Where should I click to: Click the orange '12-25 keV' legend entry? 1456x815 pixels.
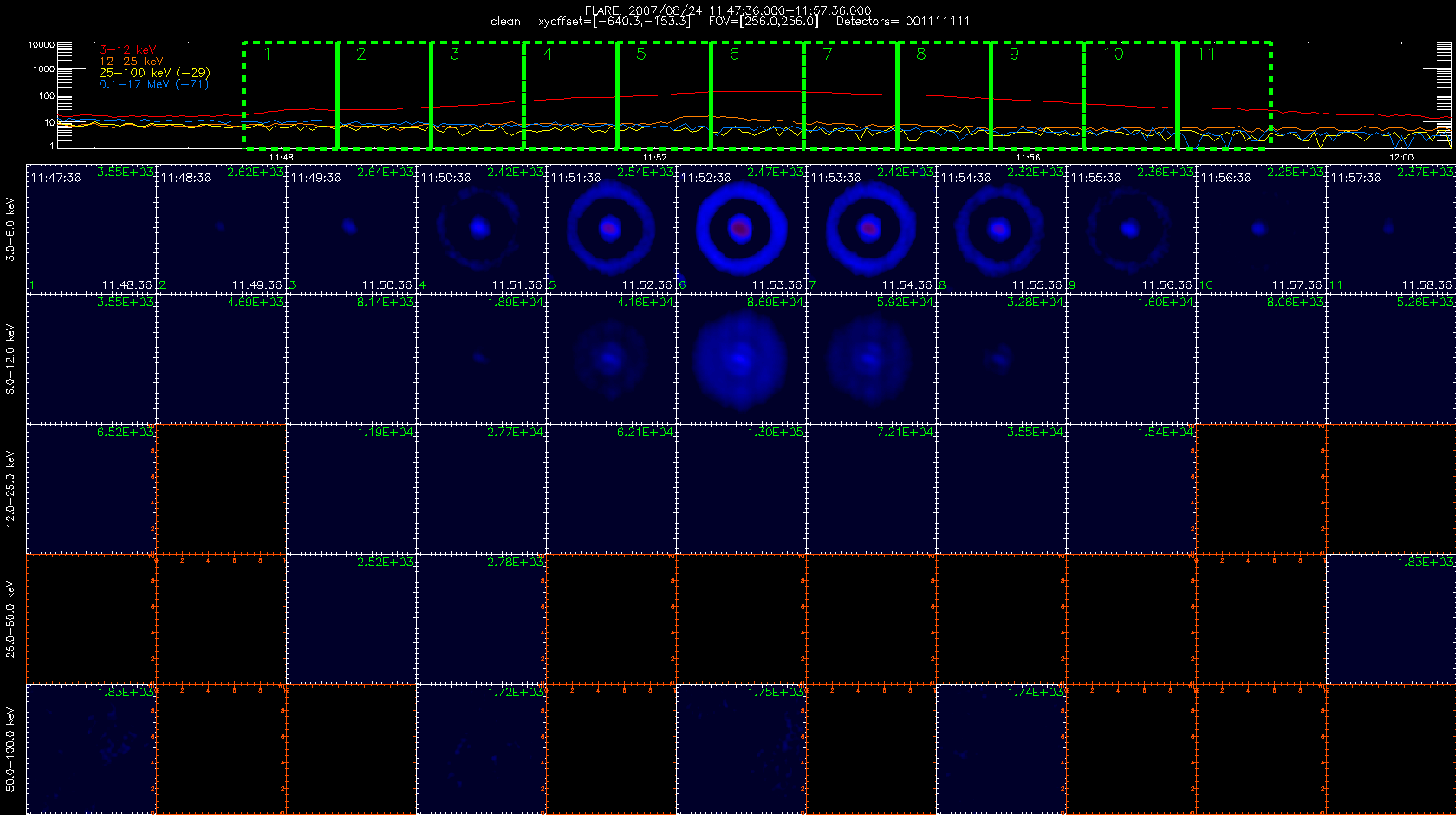[x=131, y=62]
